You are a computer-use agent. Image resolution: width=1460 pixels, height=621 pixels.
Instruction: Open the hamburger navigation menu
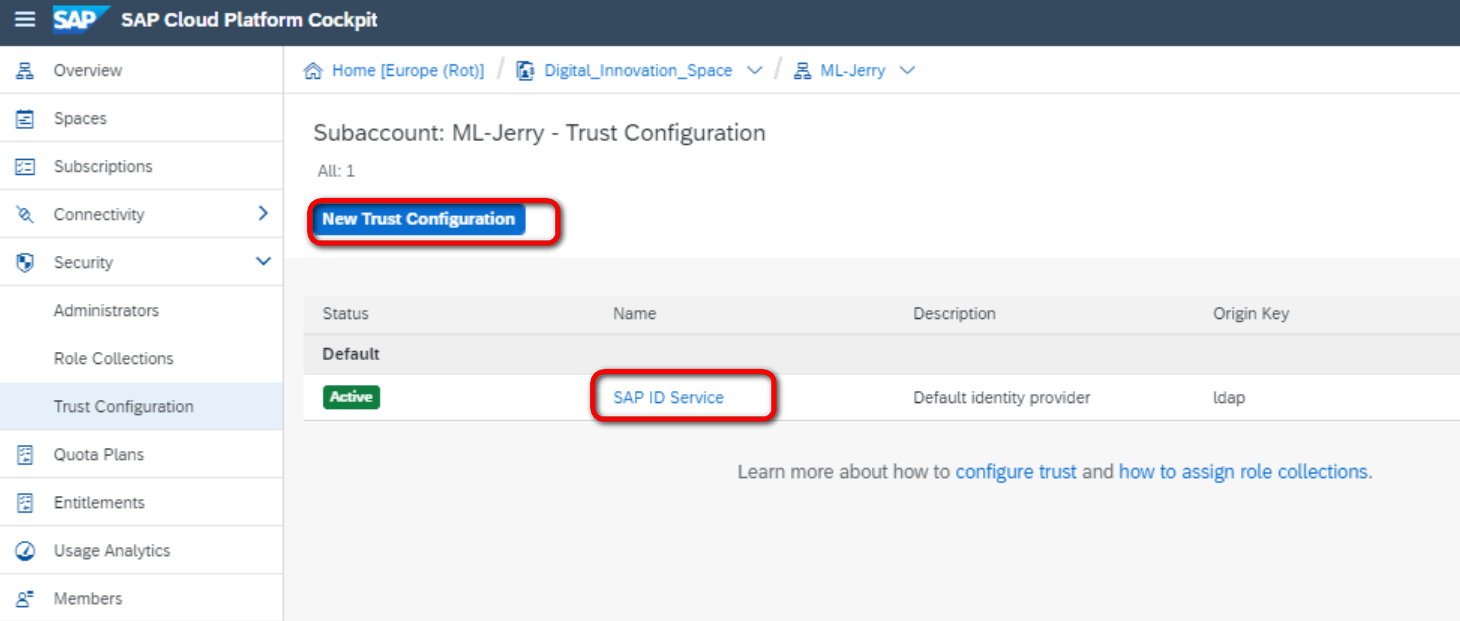click(x=25, y=20)
